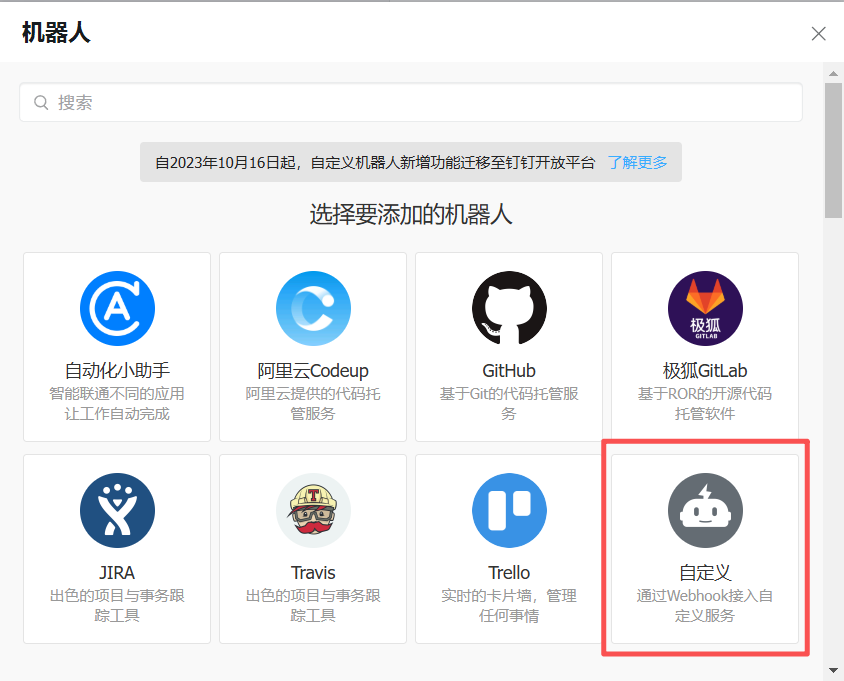Click the 极狐GitLab card title

[705, 370]
